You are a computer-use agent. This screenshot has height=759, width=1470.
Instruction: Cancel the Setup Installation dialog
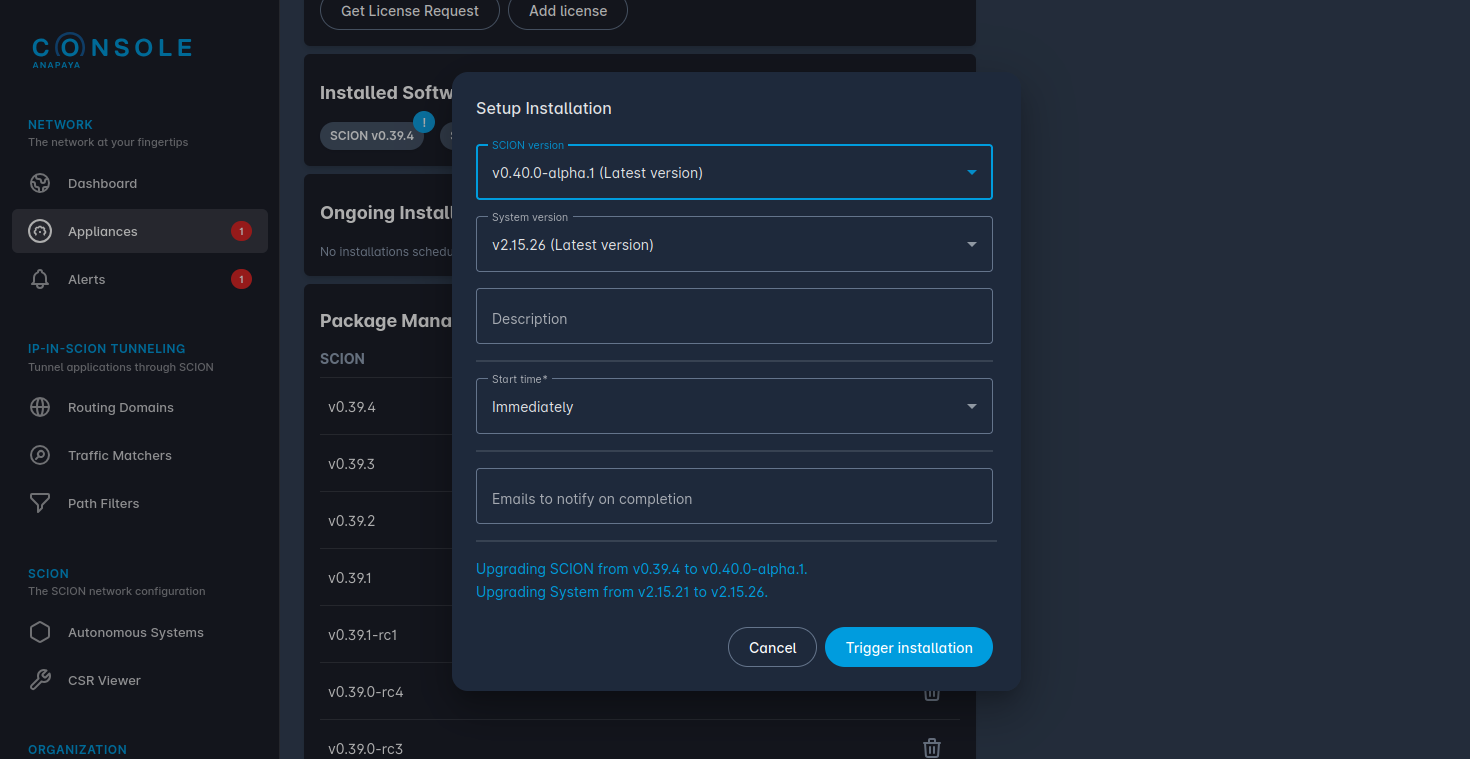pos(772,647)
